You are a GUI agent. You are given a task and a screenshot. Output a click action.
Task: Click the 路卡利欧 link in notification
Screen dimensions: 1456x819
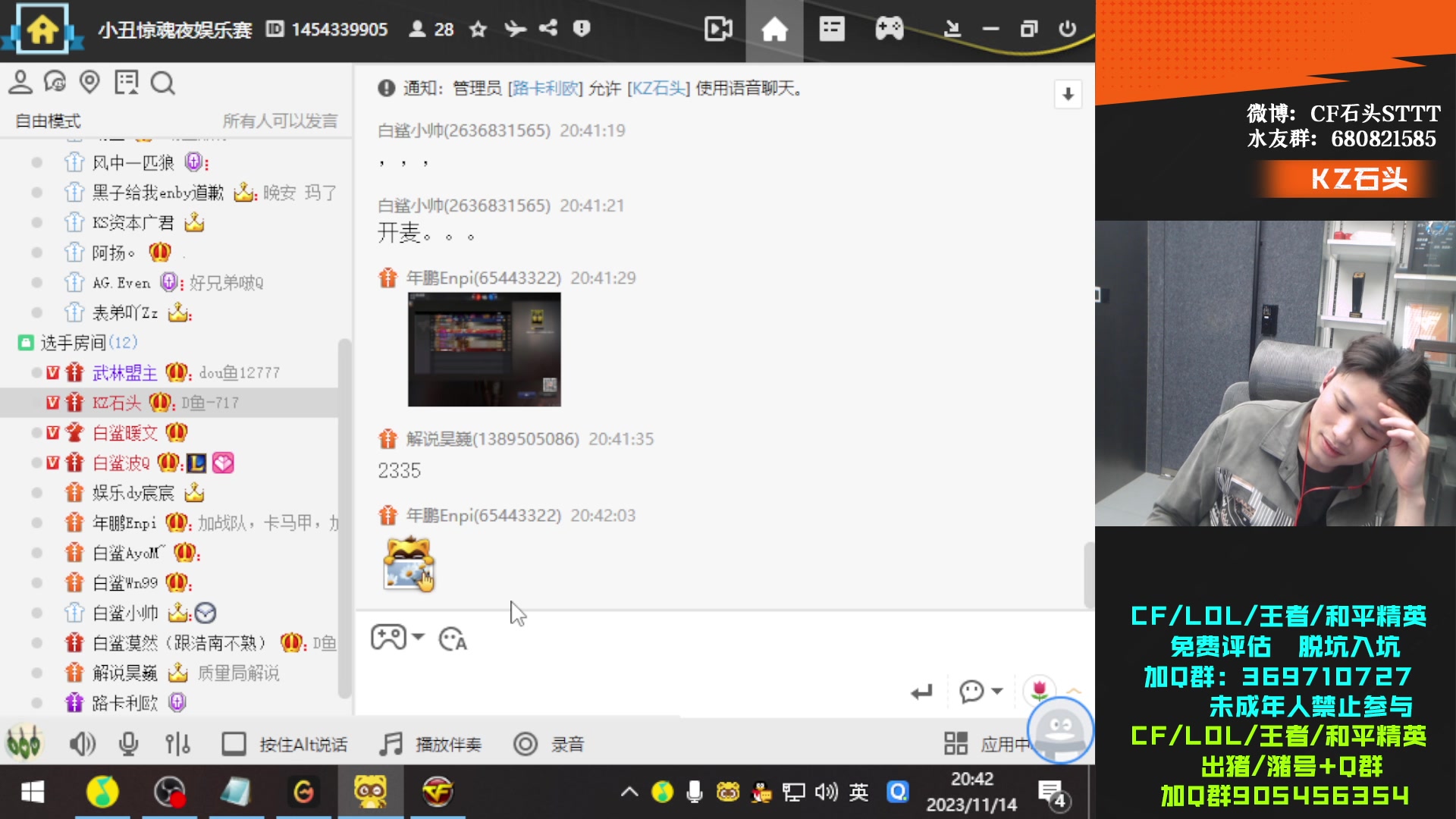545,89
